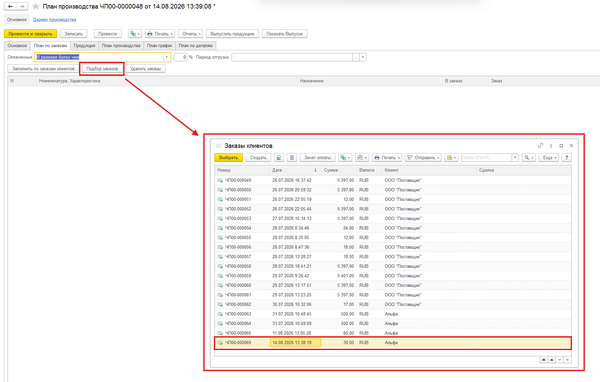Move one row up with the bottom navigation arrow
Viewport: 600px width, 382px height.
click(551, 360)
